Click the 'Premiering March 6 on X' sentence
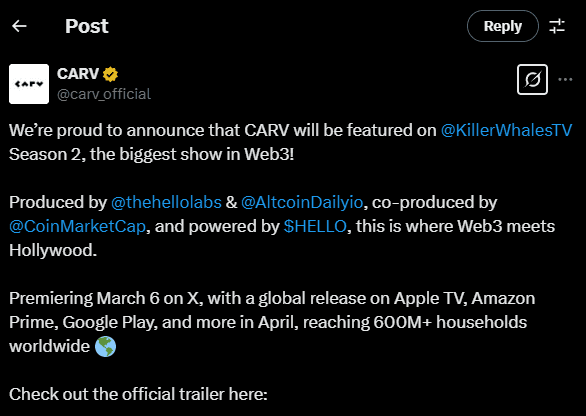The image size is (586, 416). [106, 298]
